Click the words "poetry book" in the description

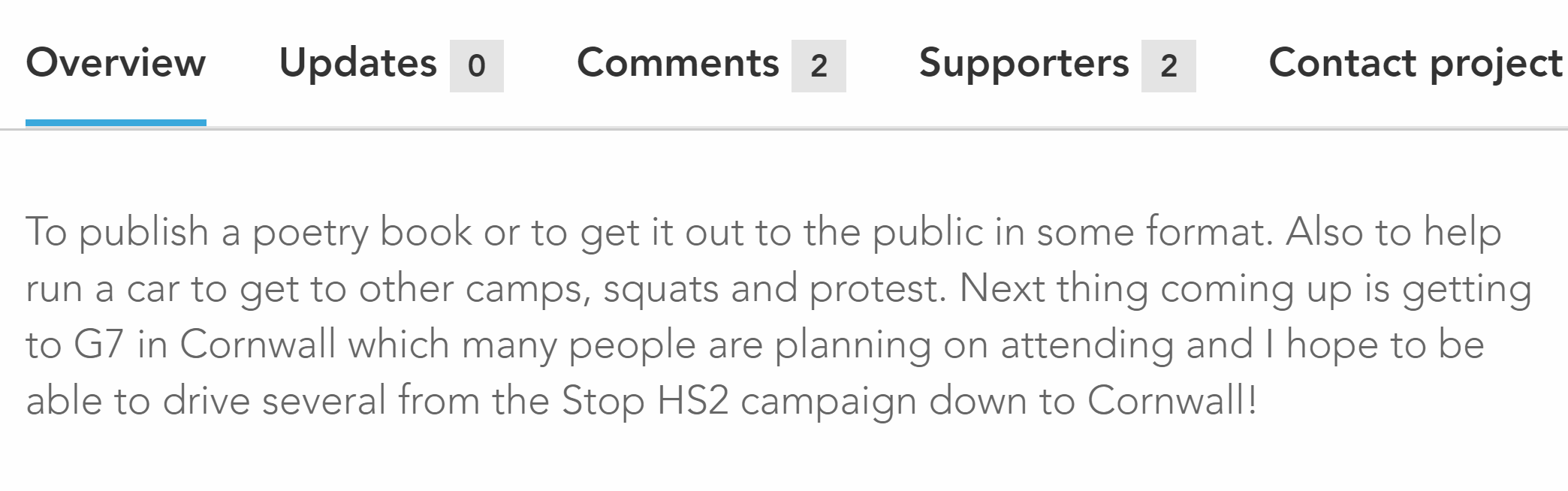(362, 232)
